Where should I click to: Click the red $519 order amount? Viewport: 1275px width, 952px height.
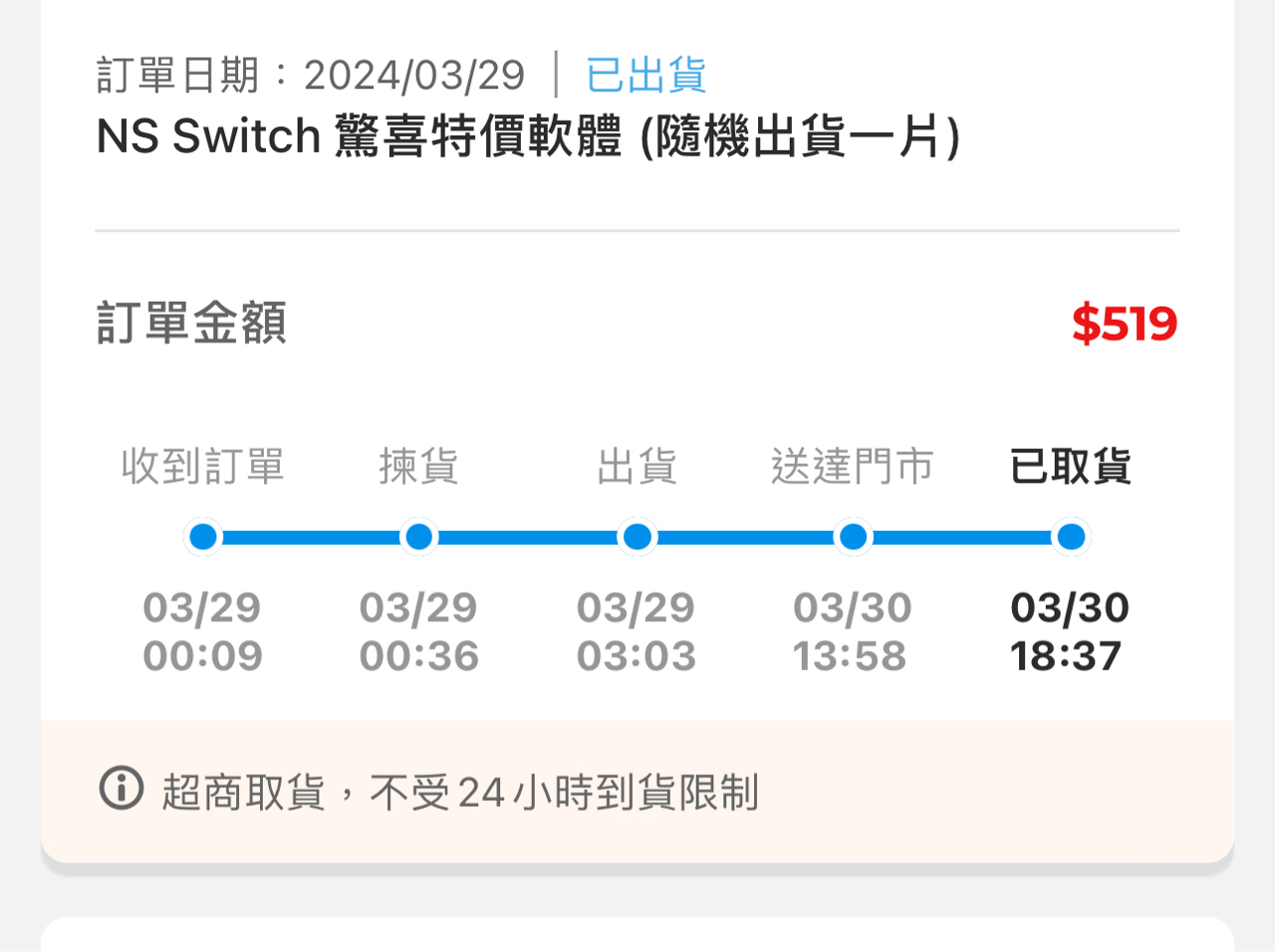pyautogui.click(x=1125, y=324)
